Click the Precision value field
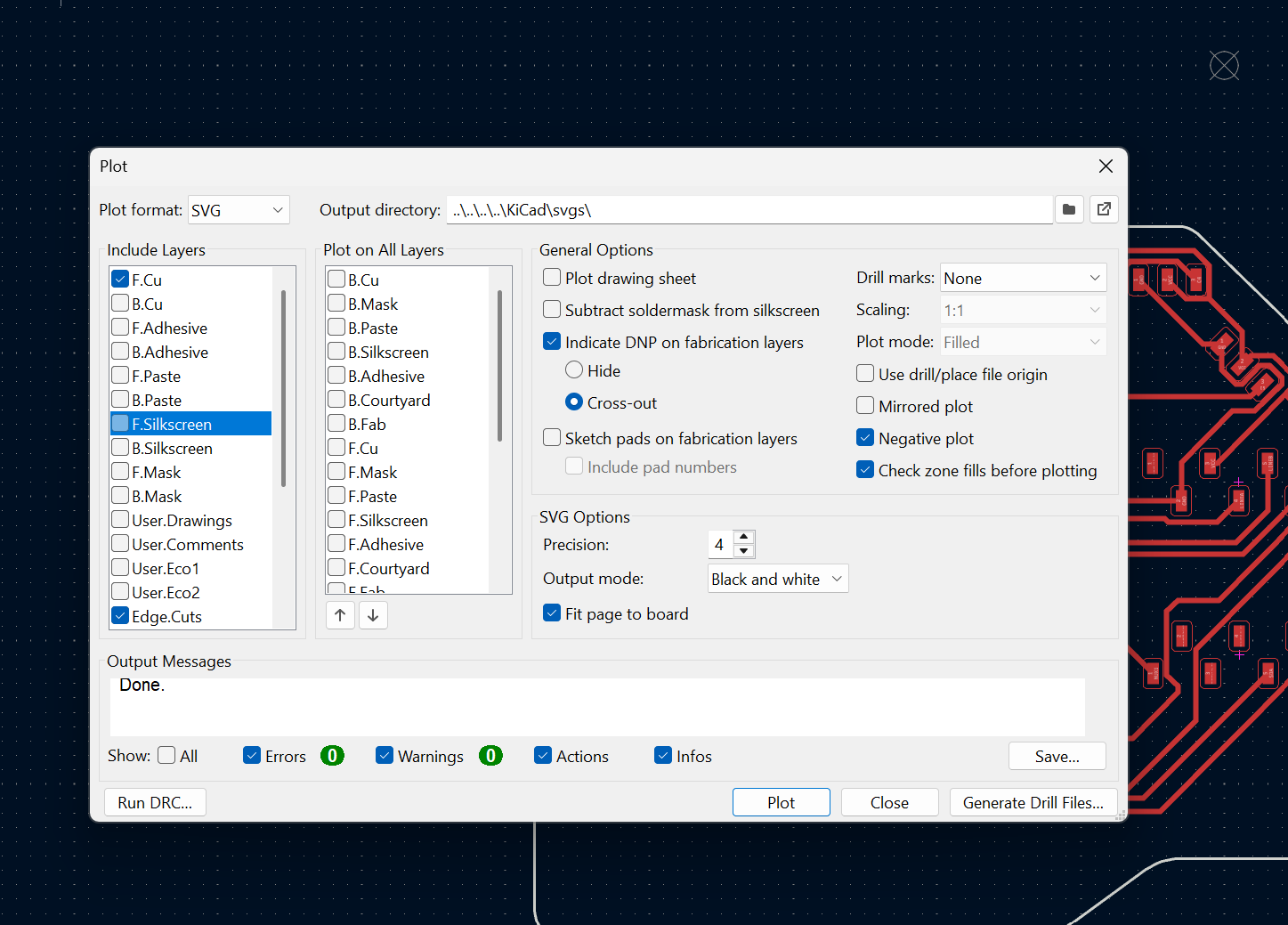 point(720,544)
